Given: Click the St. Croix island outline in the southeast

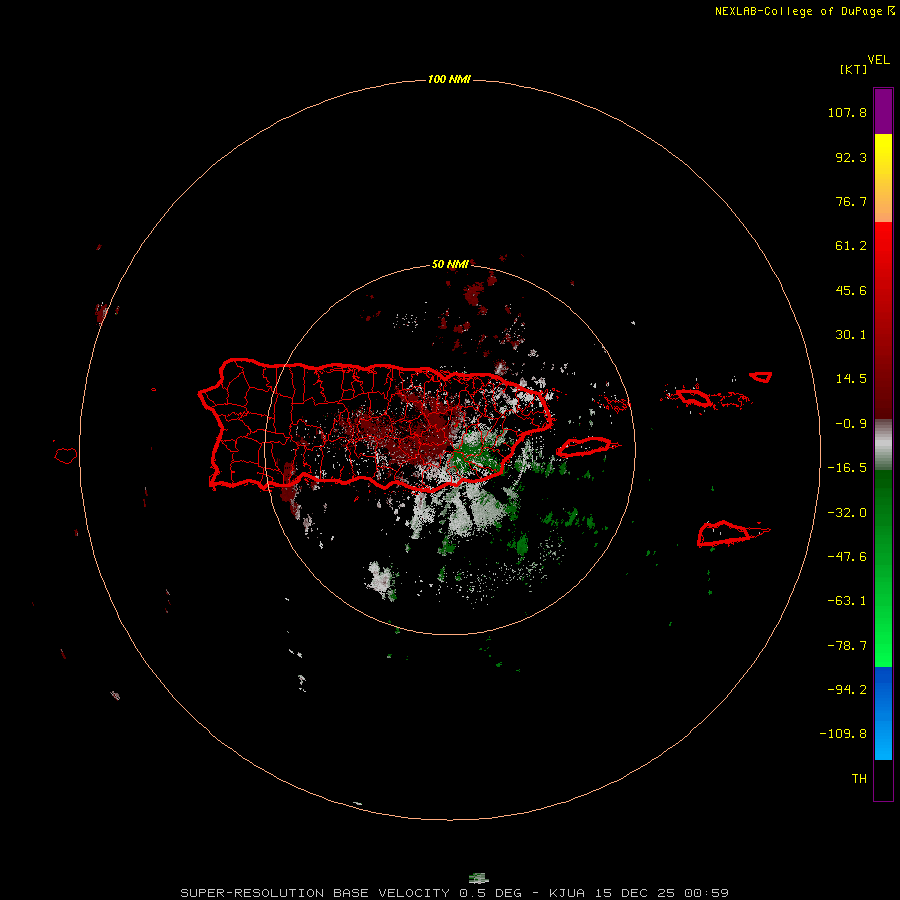Looking at the screenshot, I should (724, 534).
